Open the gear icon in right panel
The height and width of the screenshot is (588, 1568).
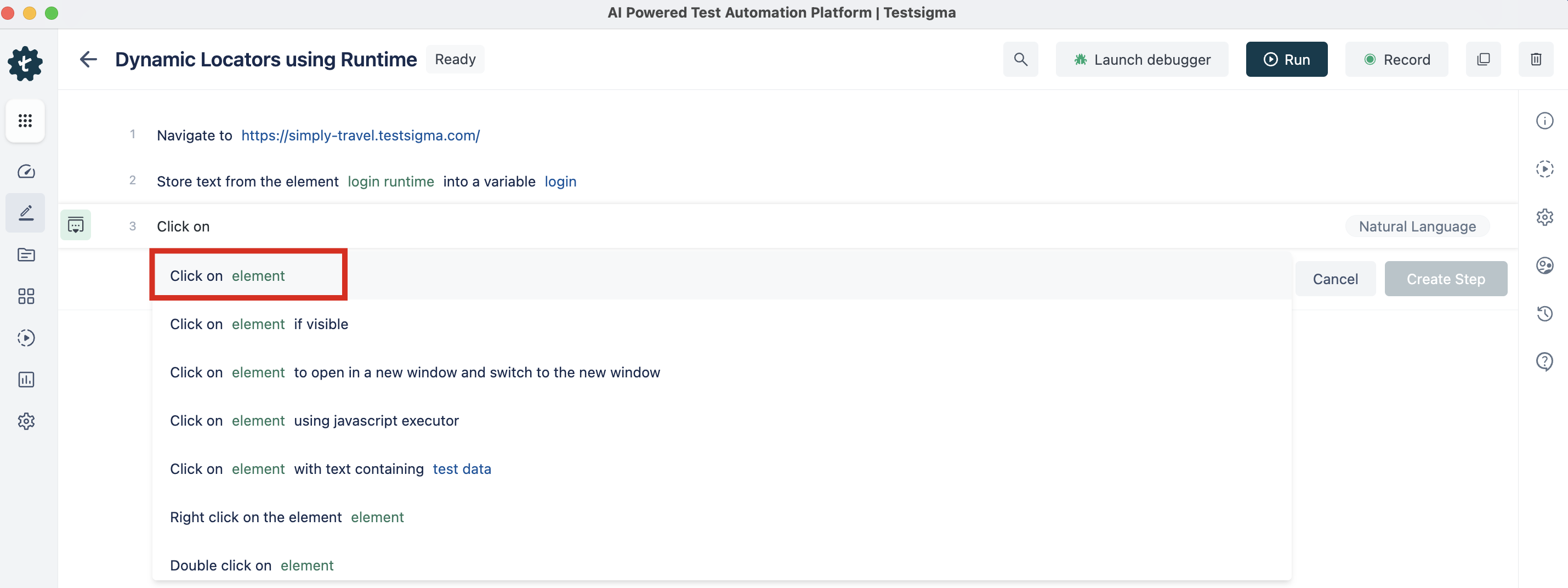(1544, 217)
